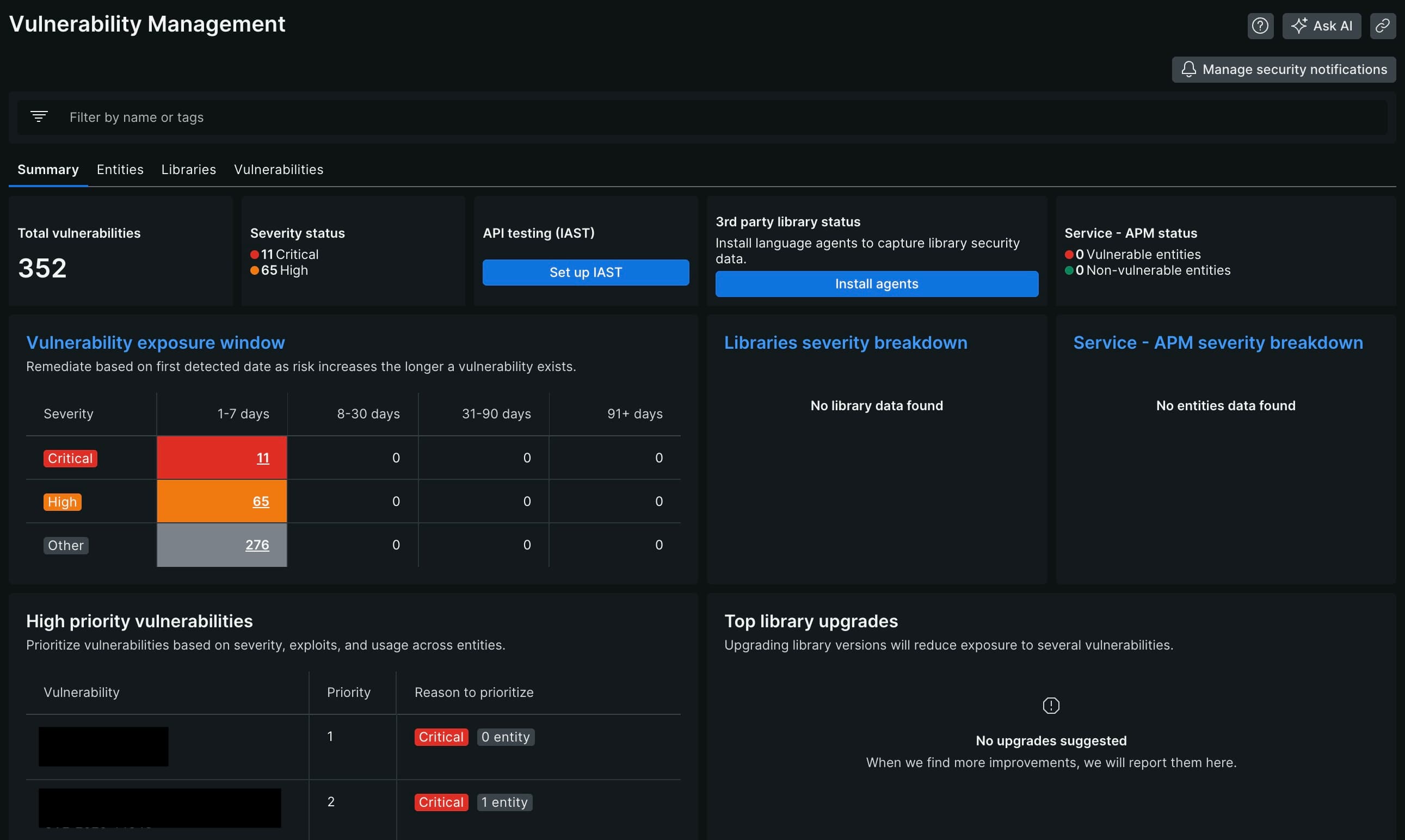Open Libraries severity breakdown link

[846, 342]
